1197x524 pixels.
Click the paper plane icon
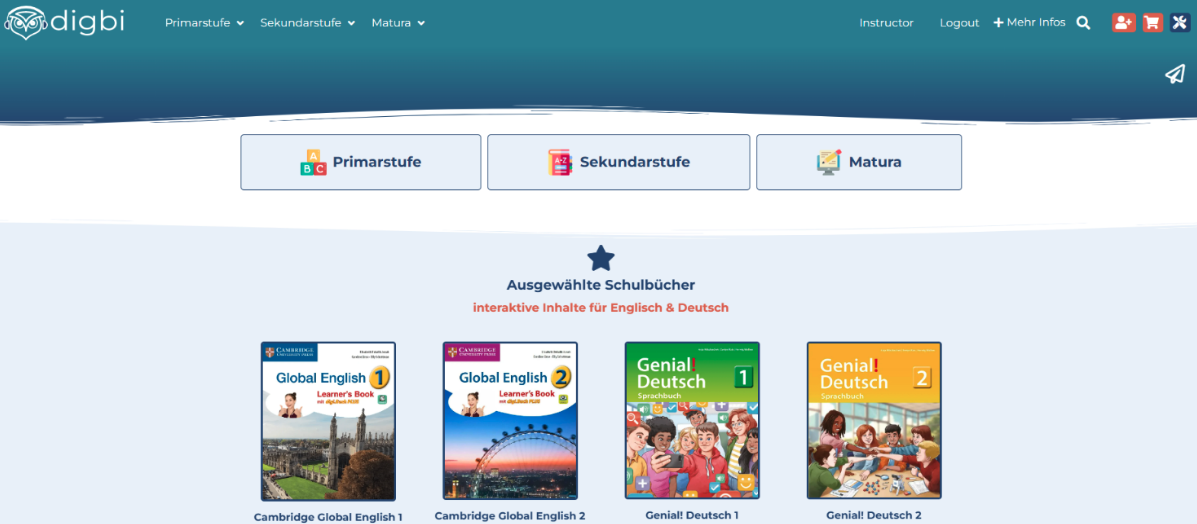click(1175, 74)
